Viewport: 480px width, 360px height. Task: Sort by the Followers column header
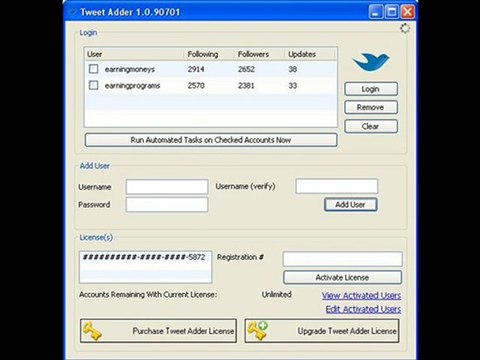point(259,54)
